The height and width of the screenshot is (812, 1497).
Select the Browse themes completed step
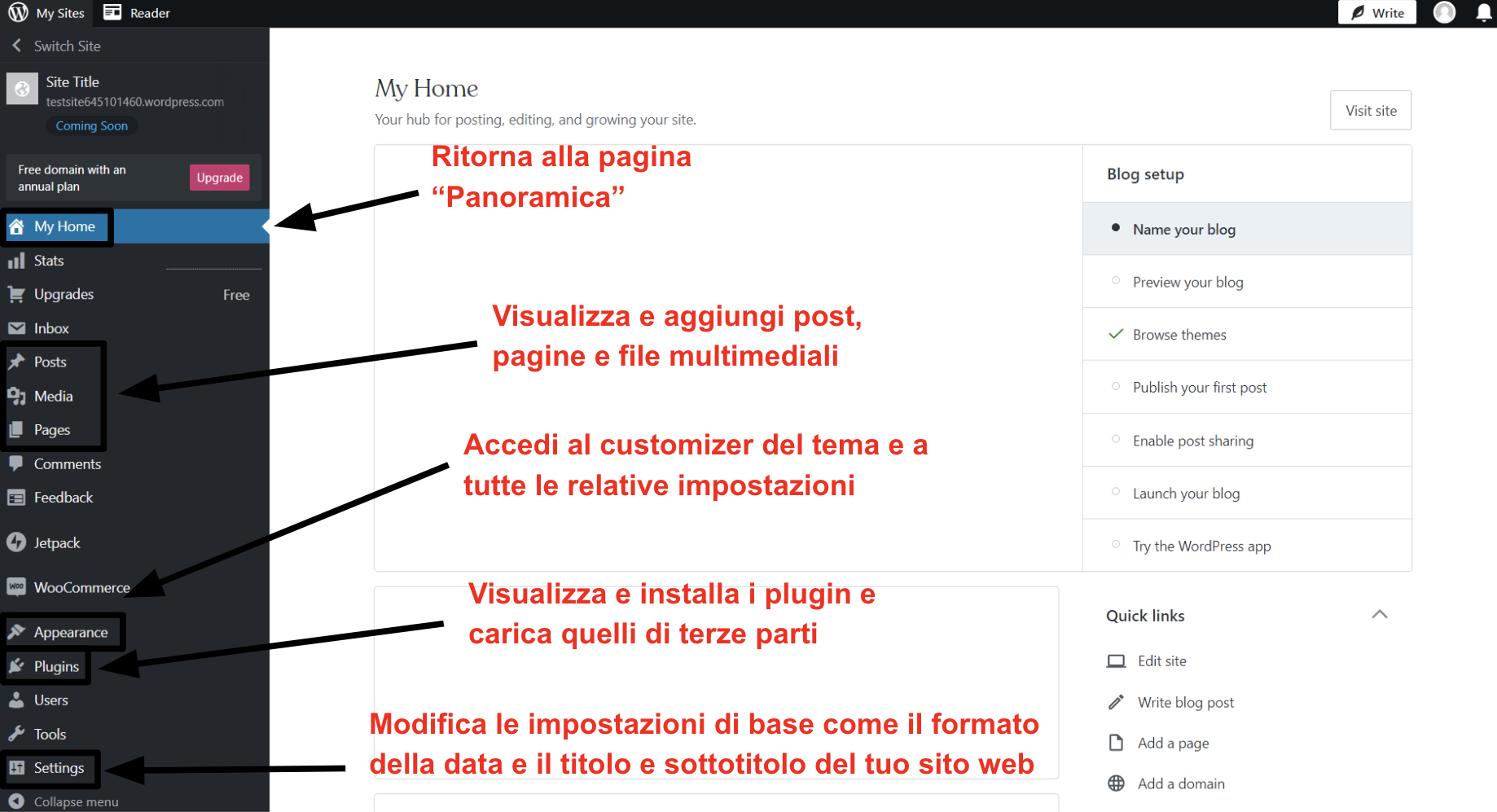click(1247, 335)
